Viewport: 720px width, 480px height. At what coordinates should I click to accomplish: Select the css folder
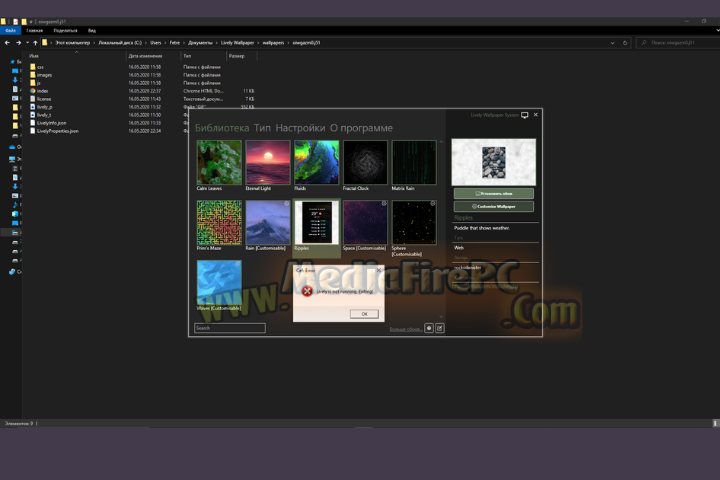click(41, 67)
